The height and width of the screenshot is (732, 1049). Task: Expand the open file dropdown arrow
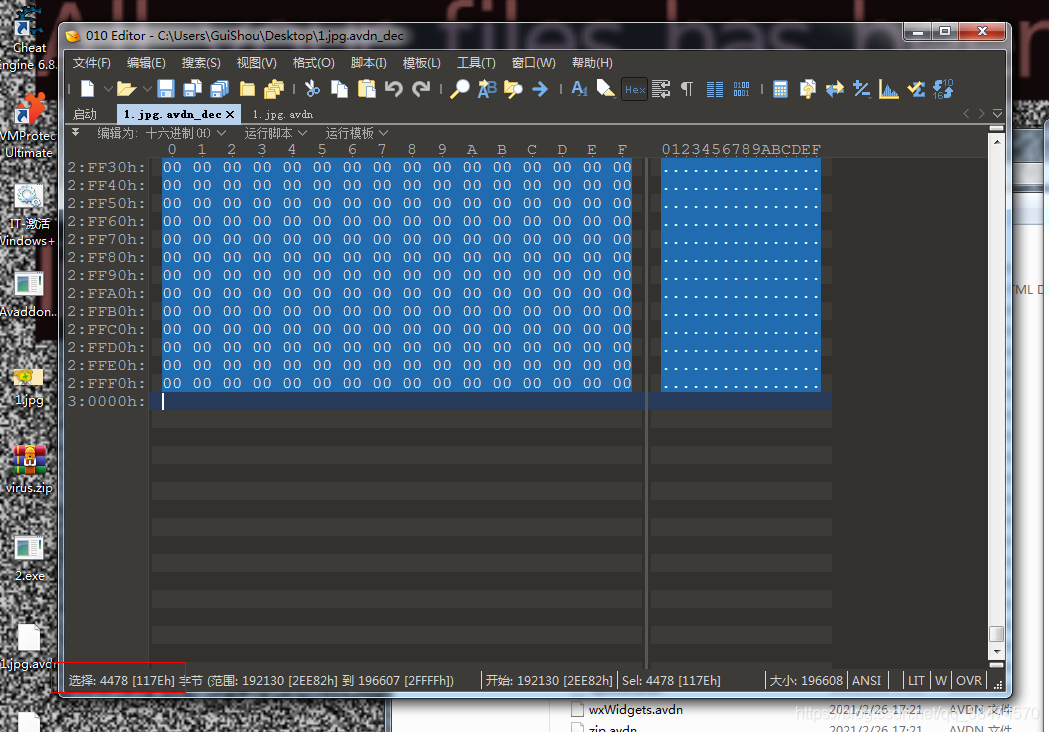[x=147, y=88]
